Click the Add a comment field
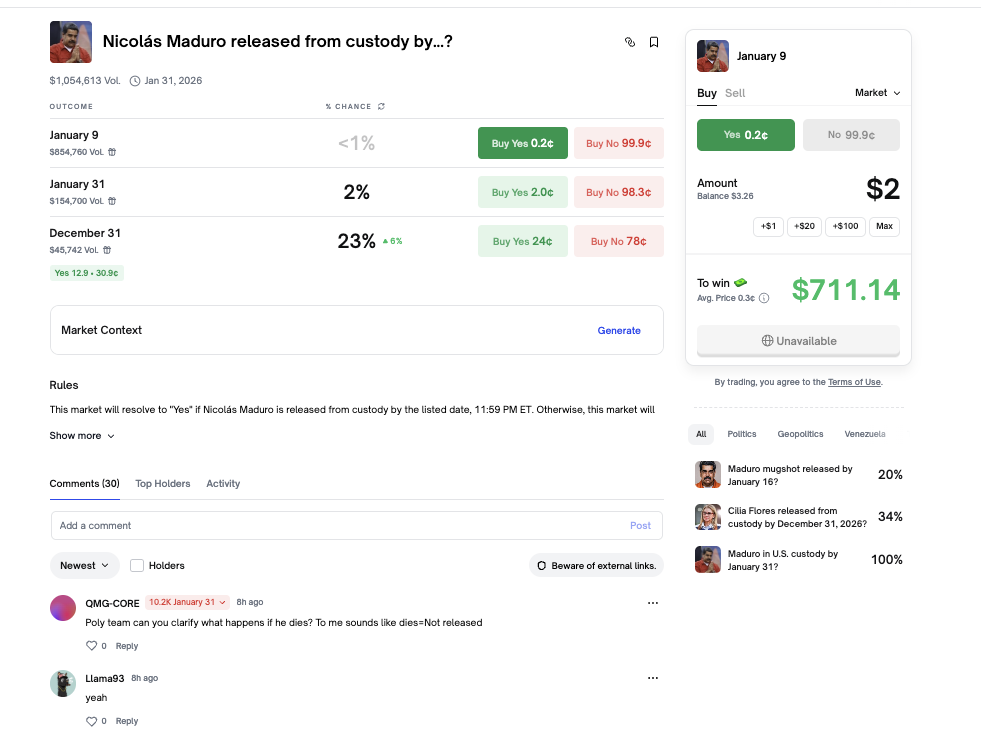 coord(340,525)
